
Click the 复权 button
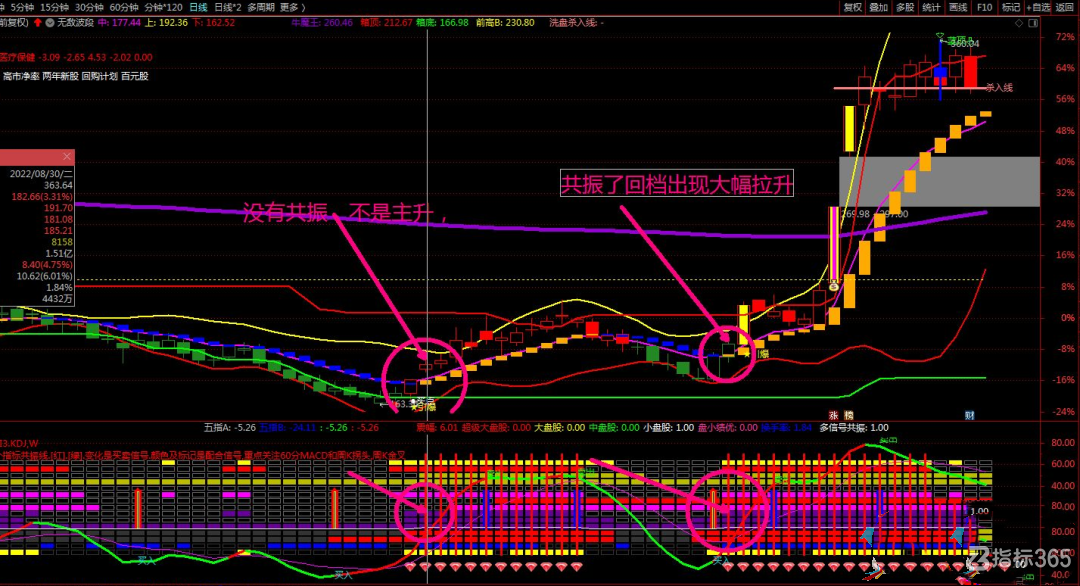pos(853,7)
